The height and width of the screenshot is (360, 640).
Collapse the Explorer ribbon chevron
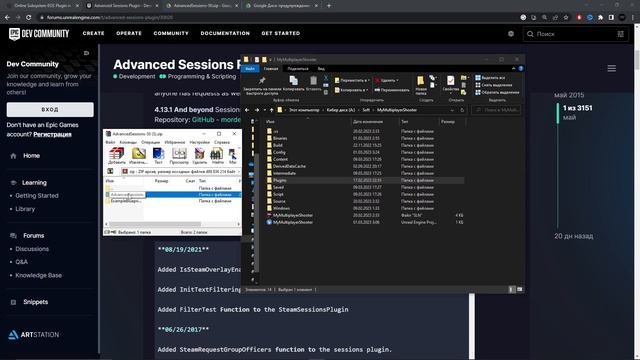(x=513, y=69)
